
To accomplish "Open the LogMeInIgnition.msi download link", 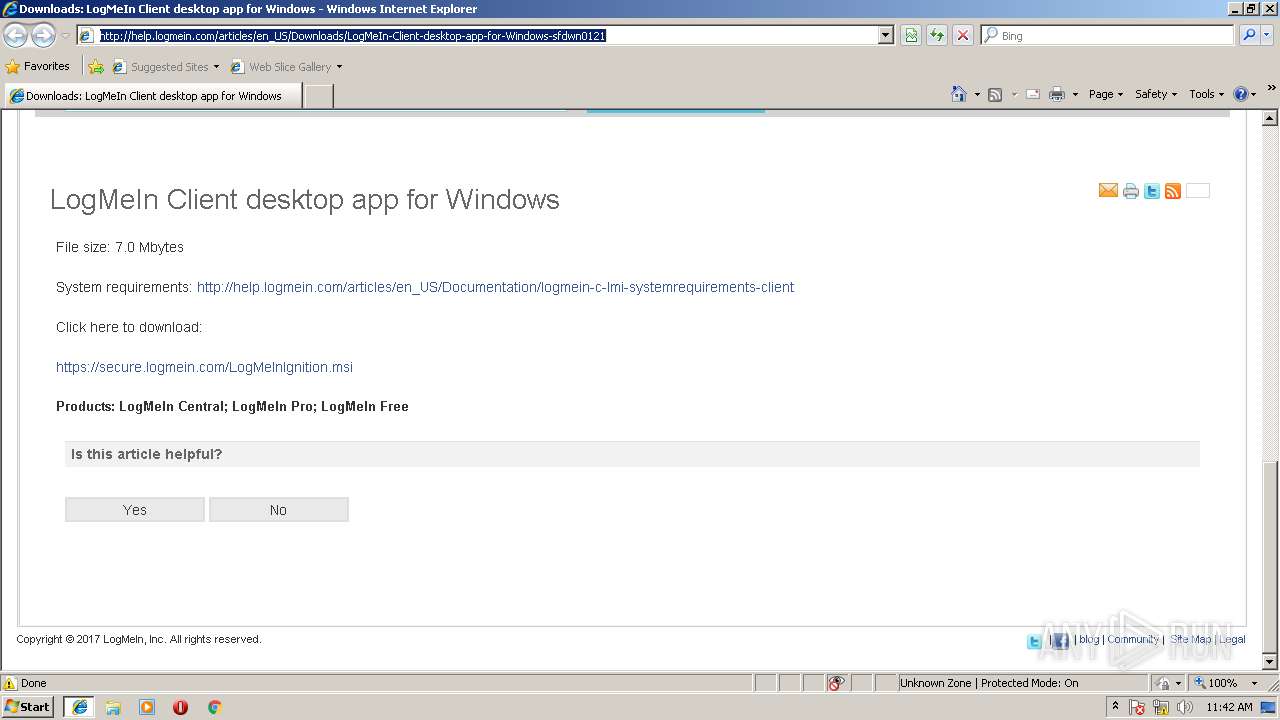I will 204,367.
